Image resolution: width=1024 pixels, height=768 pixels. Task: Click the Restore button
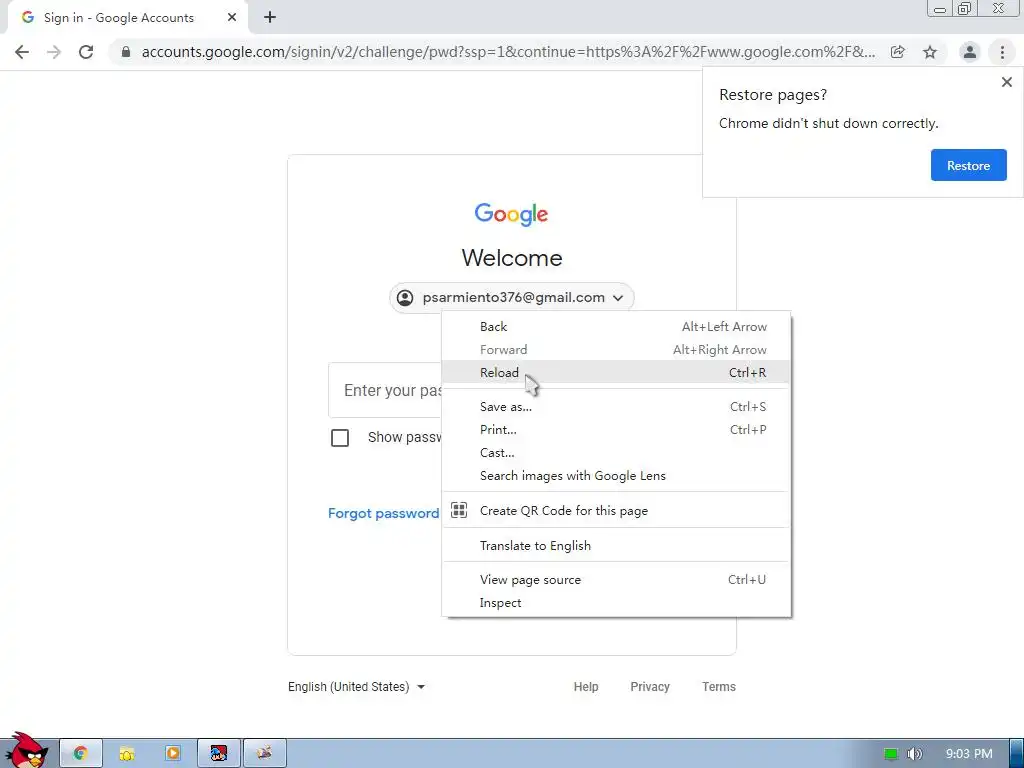(x=968, y=165)
